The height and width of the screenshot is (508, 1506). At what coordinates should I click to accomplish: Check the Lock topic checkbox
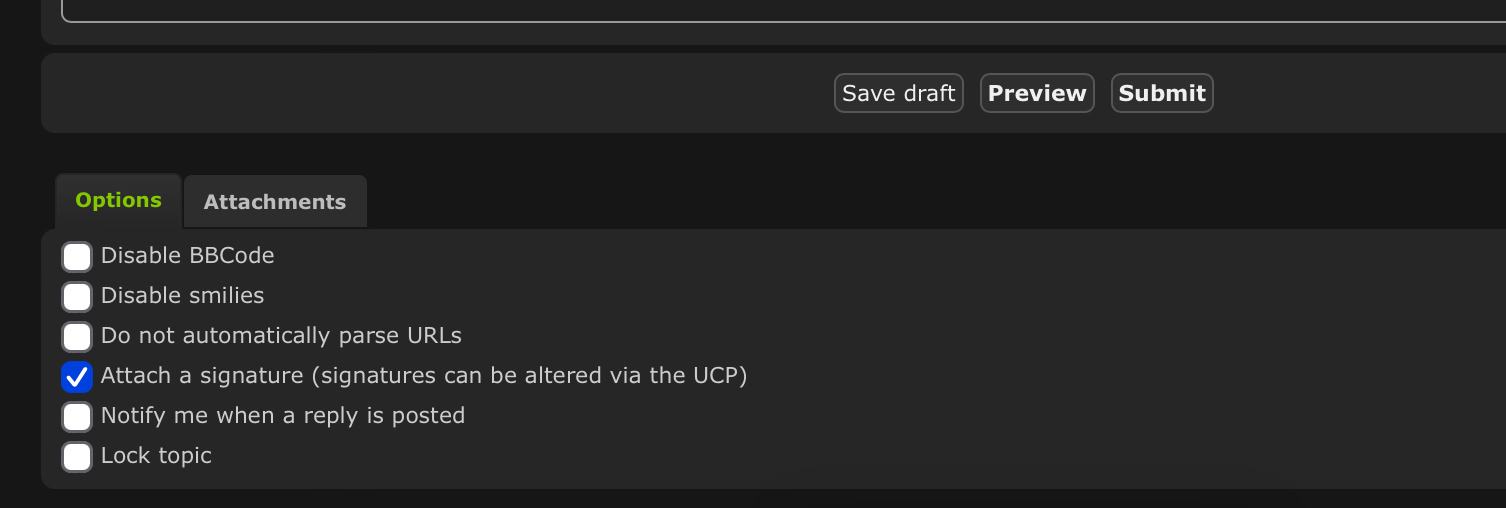[x=77, y=457]
